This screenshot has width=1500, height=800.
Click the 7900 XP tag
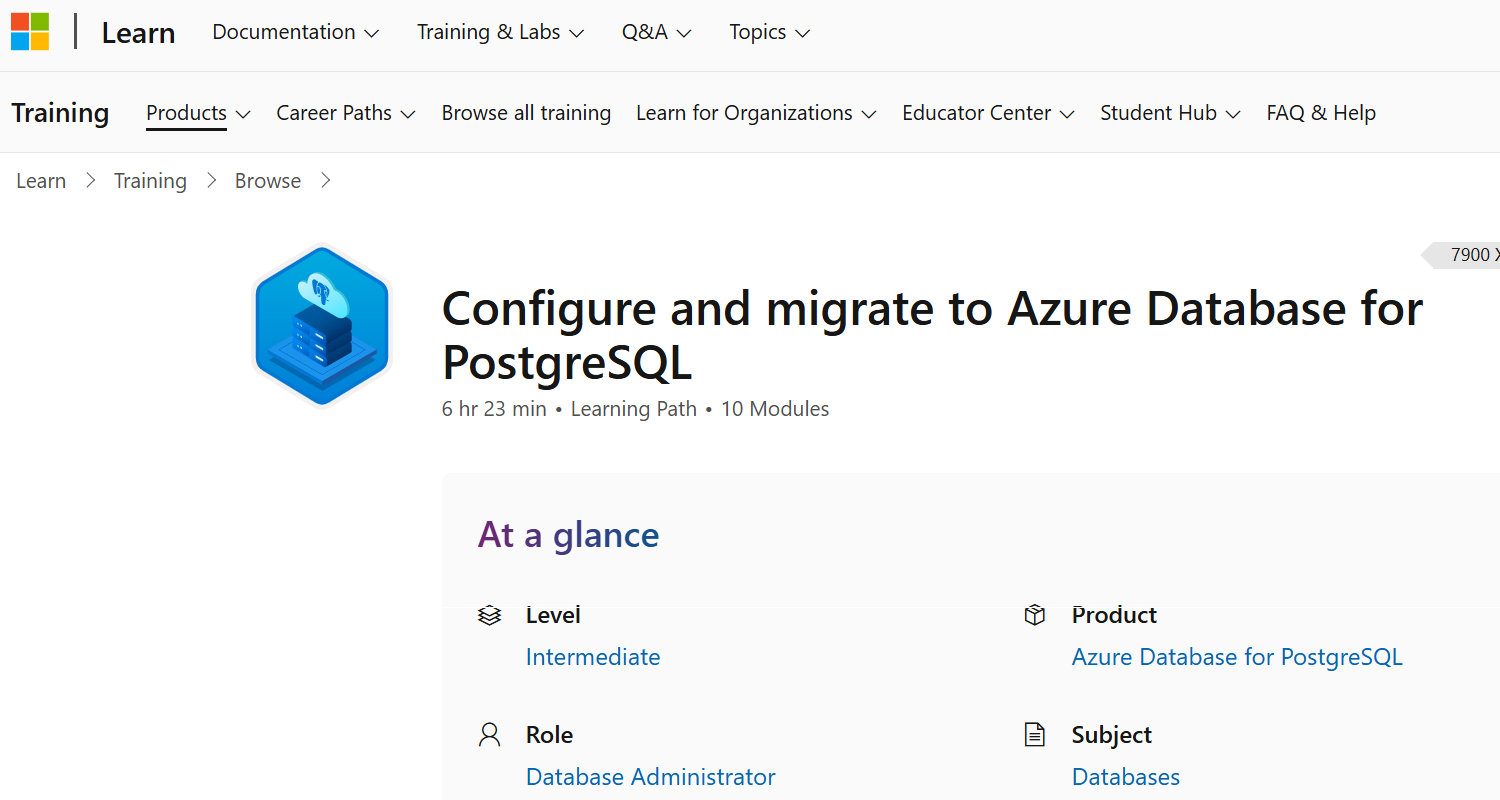[x=1462, y=255]
